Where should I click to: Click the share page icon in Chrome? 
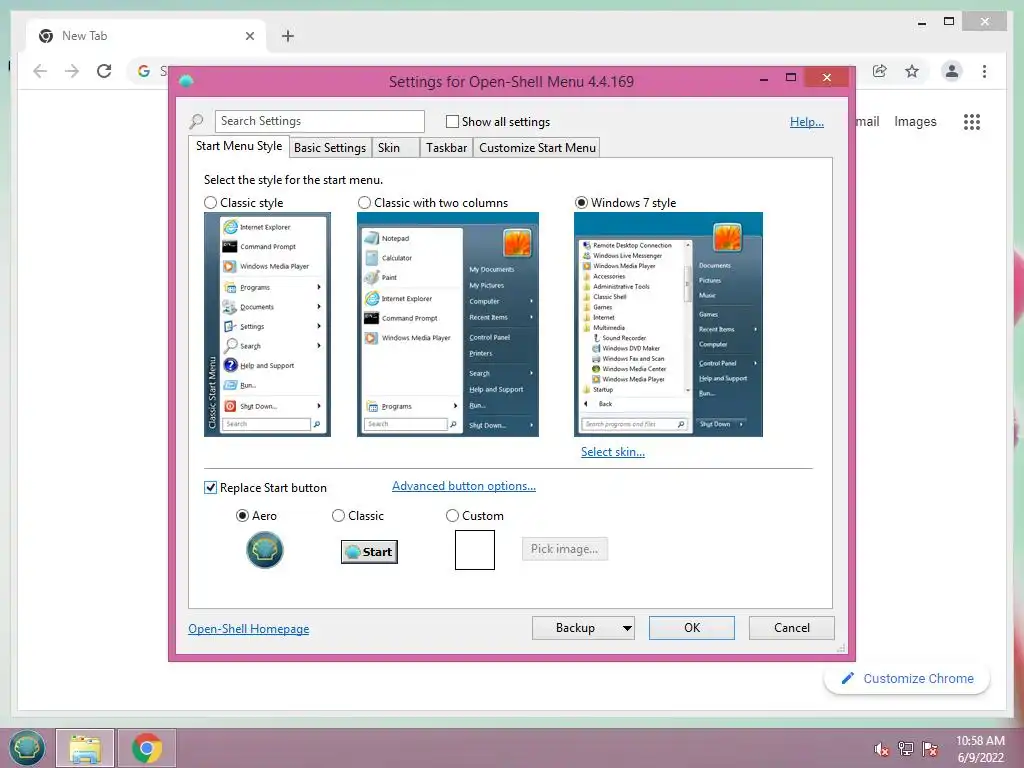pyautogui.click(x=880, y=71)
